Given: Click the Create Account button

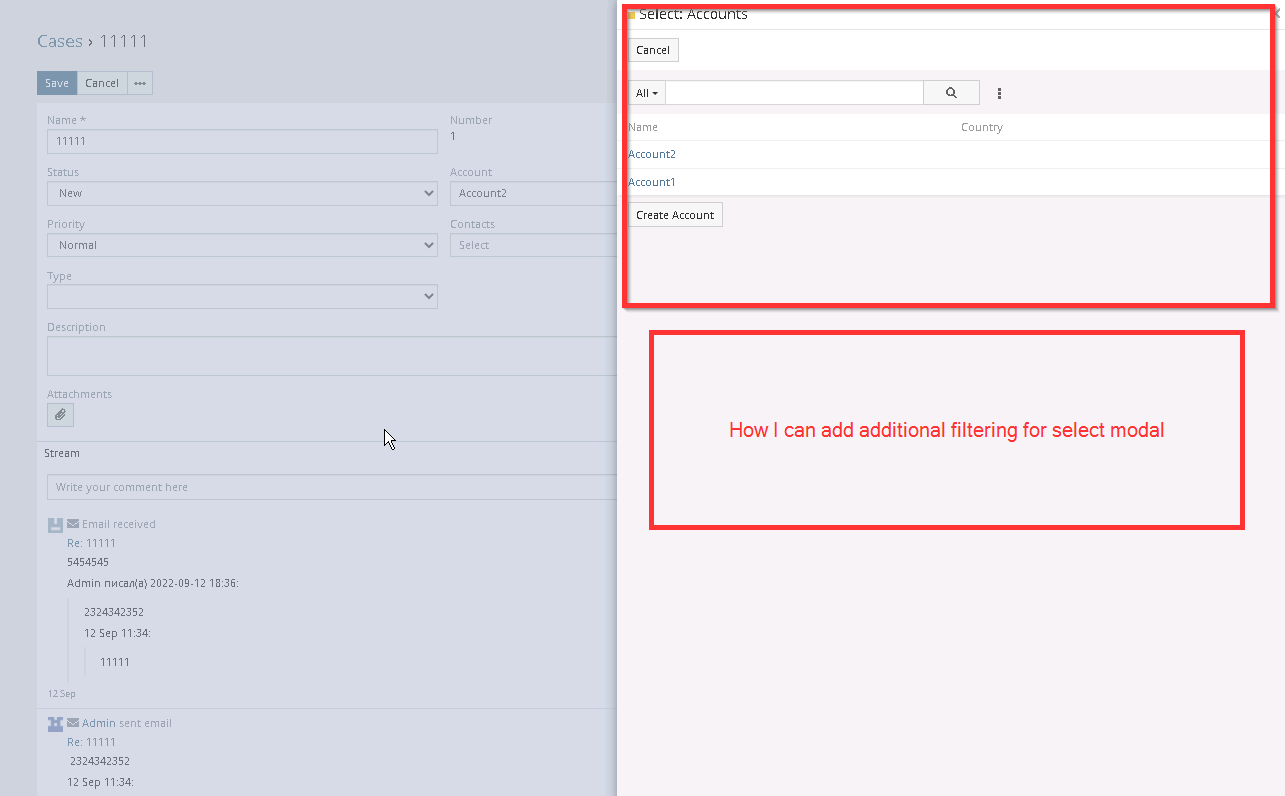Looking at the screenshot, I should (675, 215).
